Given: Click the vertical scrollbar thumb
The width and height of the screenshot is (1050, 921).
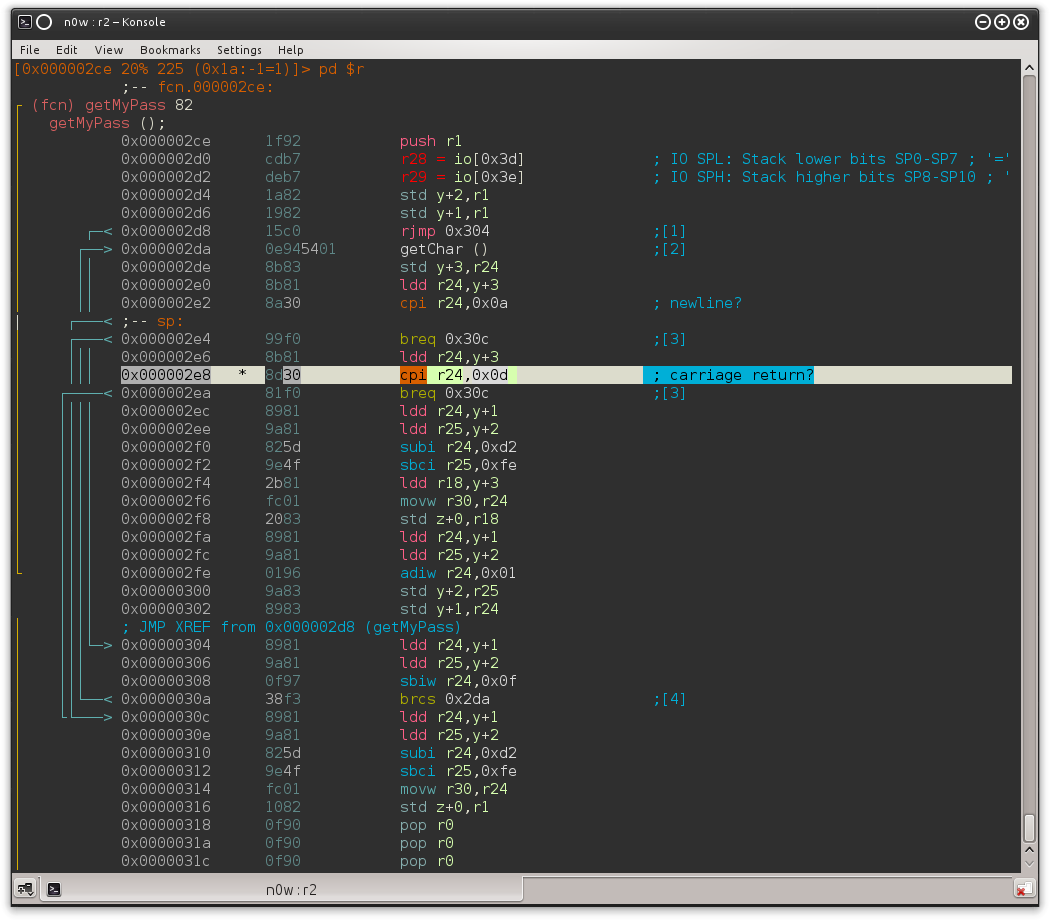Looking at the screenshot, I should (1029, 828).
